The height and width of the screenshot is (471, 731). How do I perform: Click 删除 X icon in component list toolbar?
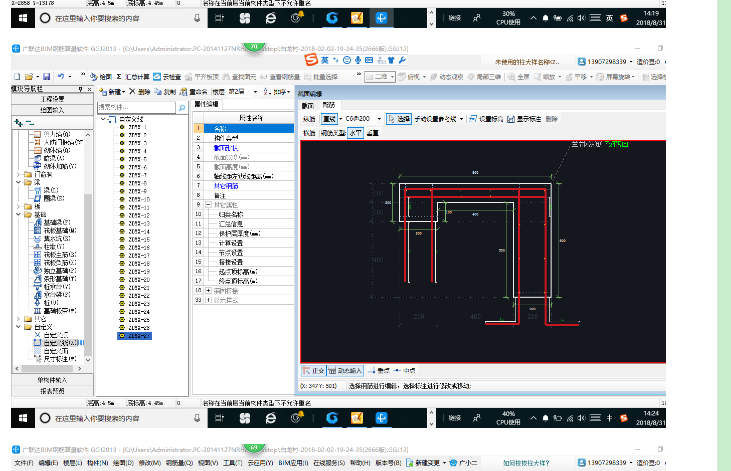(x=139, y=91)
